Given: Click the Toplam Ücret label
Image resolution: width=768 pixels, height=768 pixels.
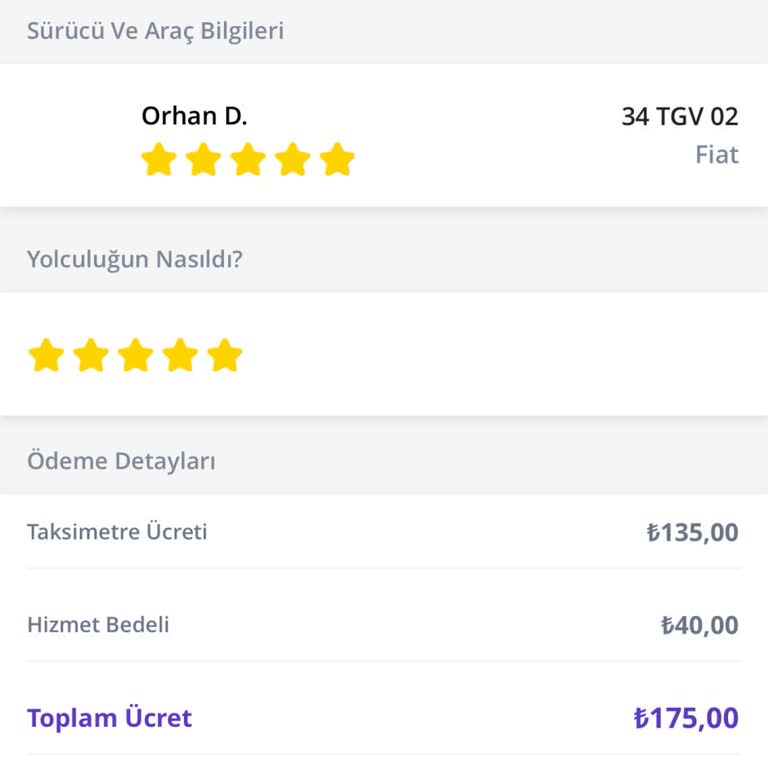Looking at the screenshot, I should (109, 718).
